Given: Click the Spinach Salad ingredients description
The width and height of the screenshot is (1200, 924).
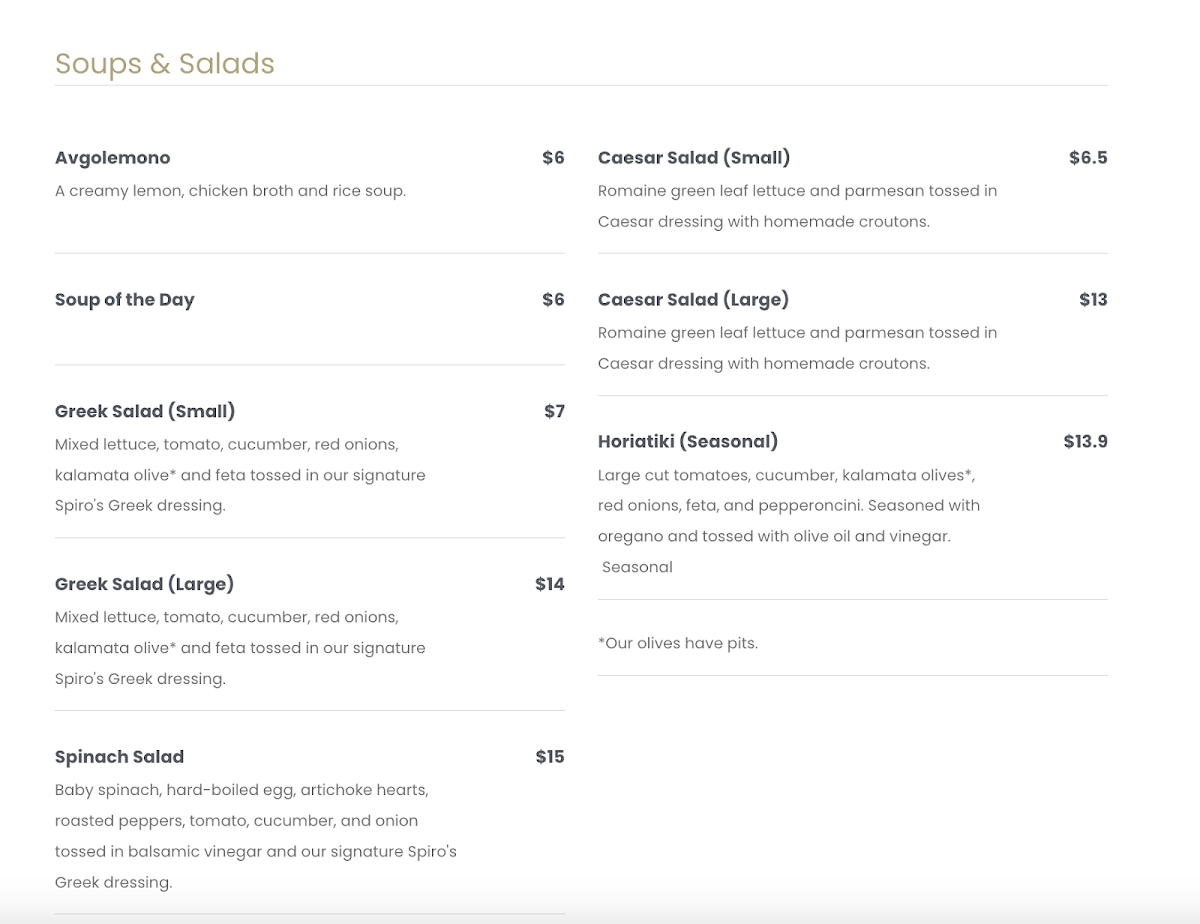Looking at the screenshot, I should 255,836.
